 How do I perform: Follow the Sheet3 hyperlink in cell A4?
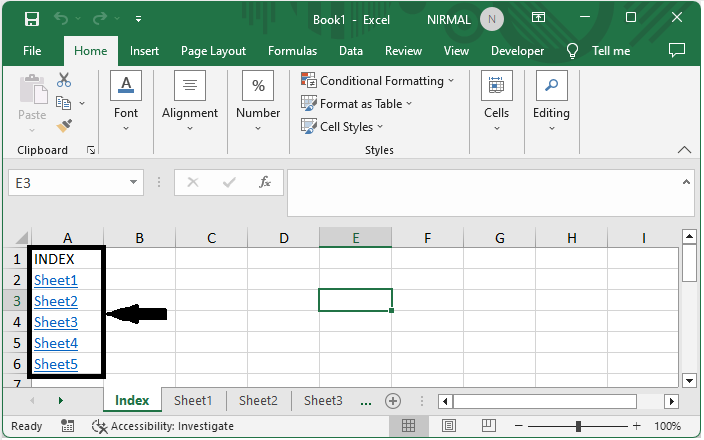[56, 322]
